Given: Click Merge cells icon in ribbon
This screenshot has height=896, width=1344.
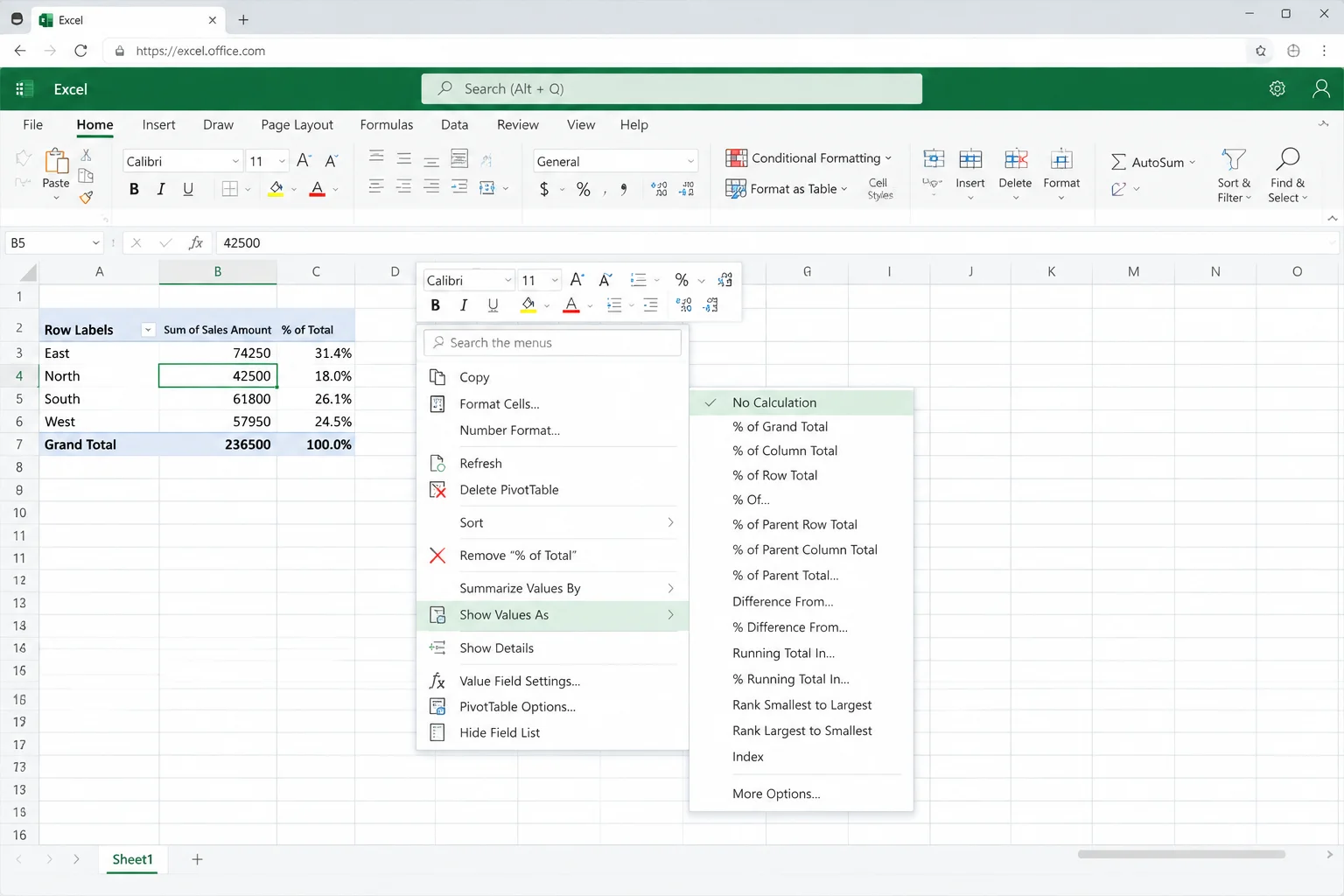Looking at the screenshot, I should point(487,188).
